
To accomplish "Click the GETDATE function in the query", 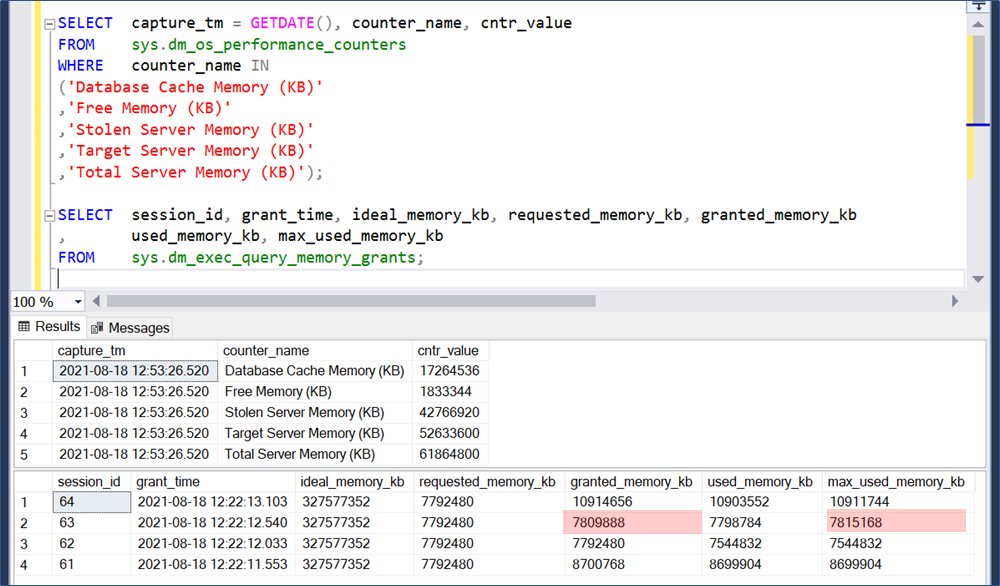I will point(282,23).
